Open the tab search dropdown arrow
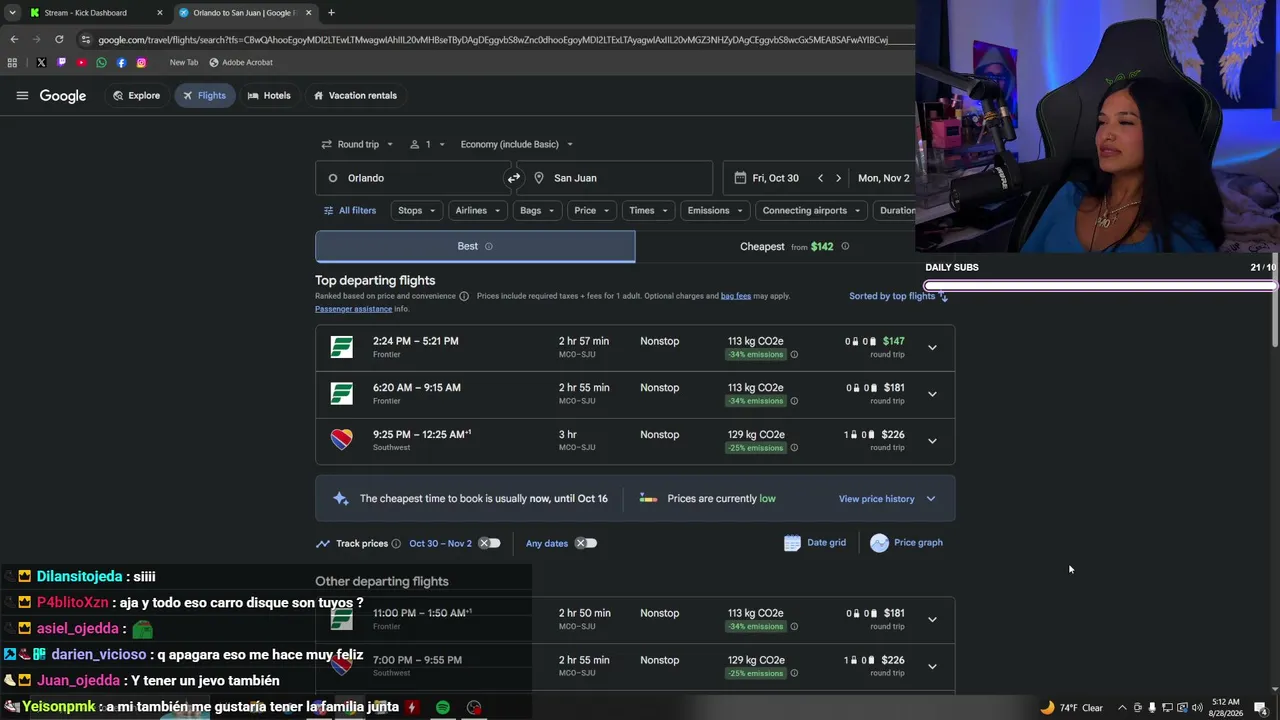Image resolution: width=1280 pixels, height=720 pixels. tap(12, 13)
